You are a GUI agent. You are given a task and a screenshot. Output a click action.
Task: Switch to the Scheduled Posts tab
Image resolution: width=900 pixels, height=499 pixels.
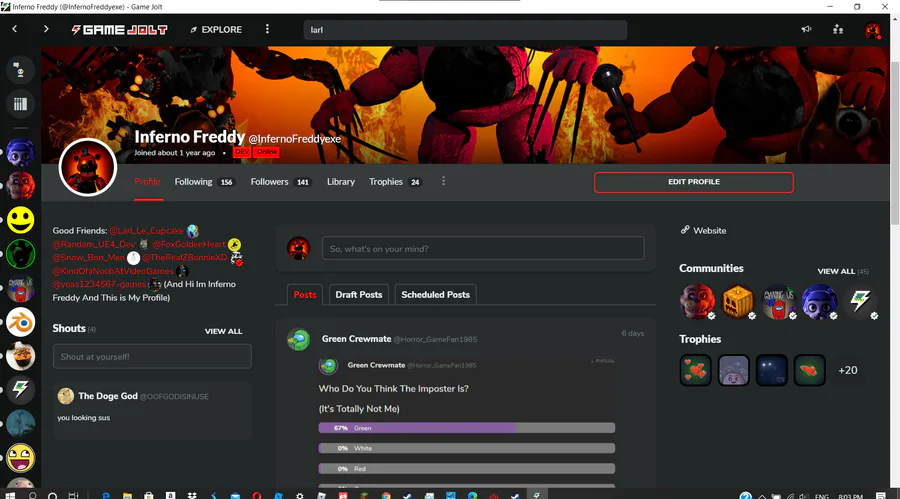point(435,295)
